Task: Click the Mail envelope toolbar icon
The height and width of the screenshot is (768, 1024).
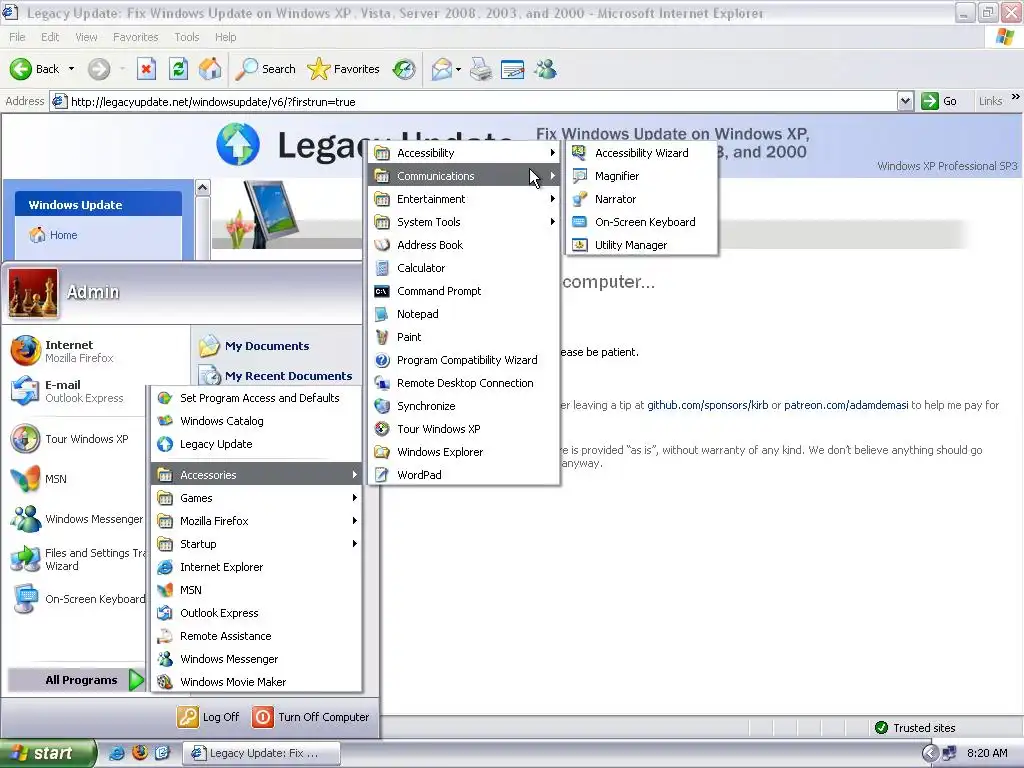Action: tap(442, 69)
